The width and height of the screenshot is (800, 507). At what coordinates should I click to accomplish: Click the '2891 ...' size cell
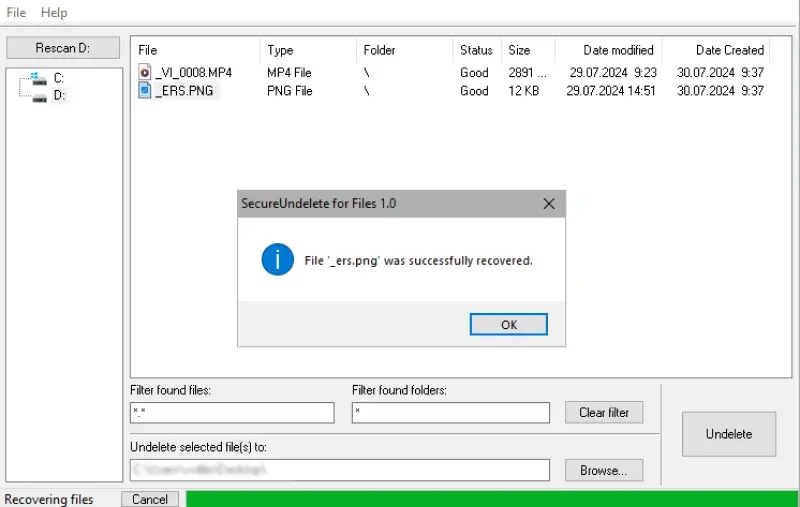(x=527, y=72)
